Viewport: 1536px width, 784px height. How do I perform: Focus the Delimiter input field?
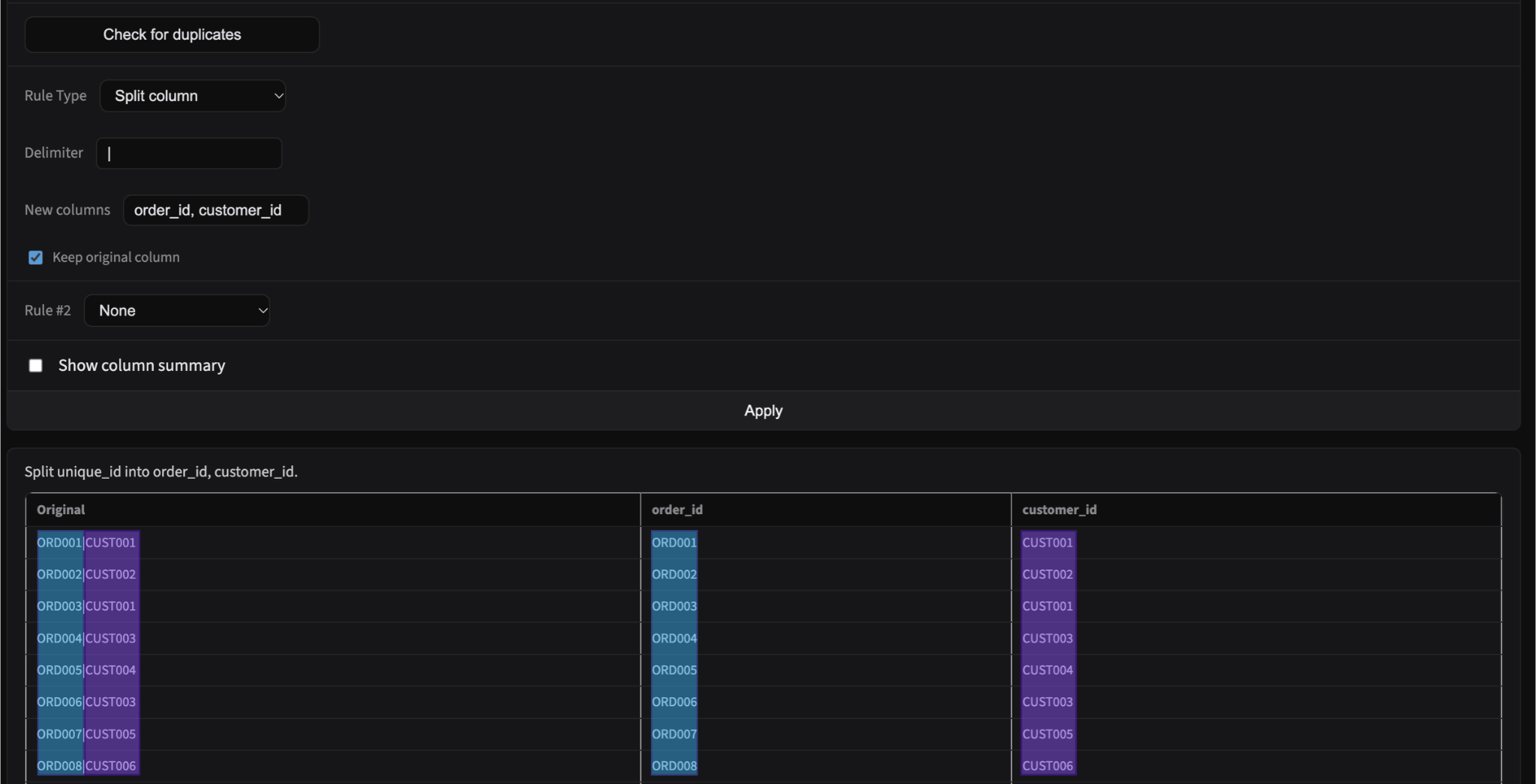[x=189, y=153]
